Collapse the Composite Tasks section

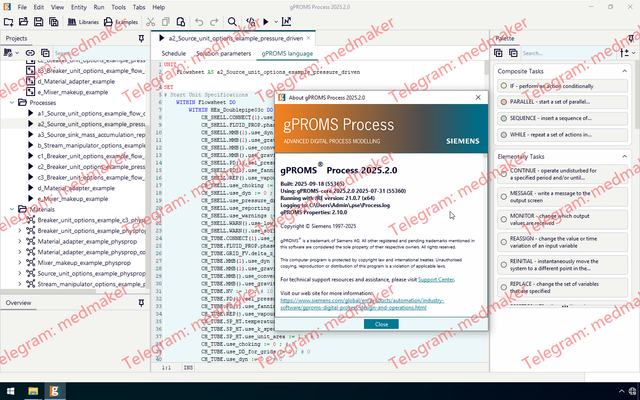[624, 71]
